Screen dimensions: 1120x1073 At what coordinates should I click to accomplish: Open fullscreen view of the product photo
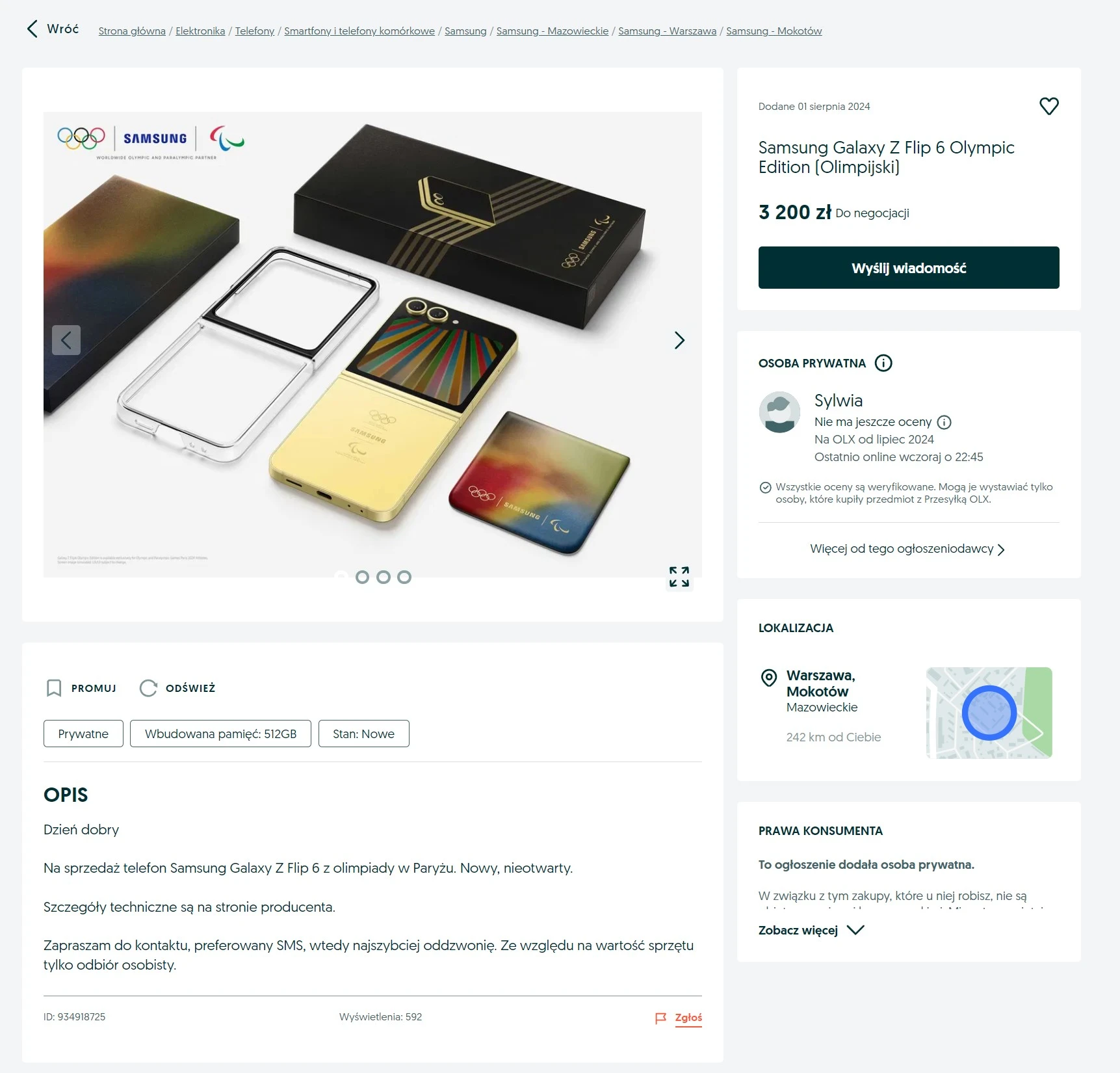pos(679,577)
